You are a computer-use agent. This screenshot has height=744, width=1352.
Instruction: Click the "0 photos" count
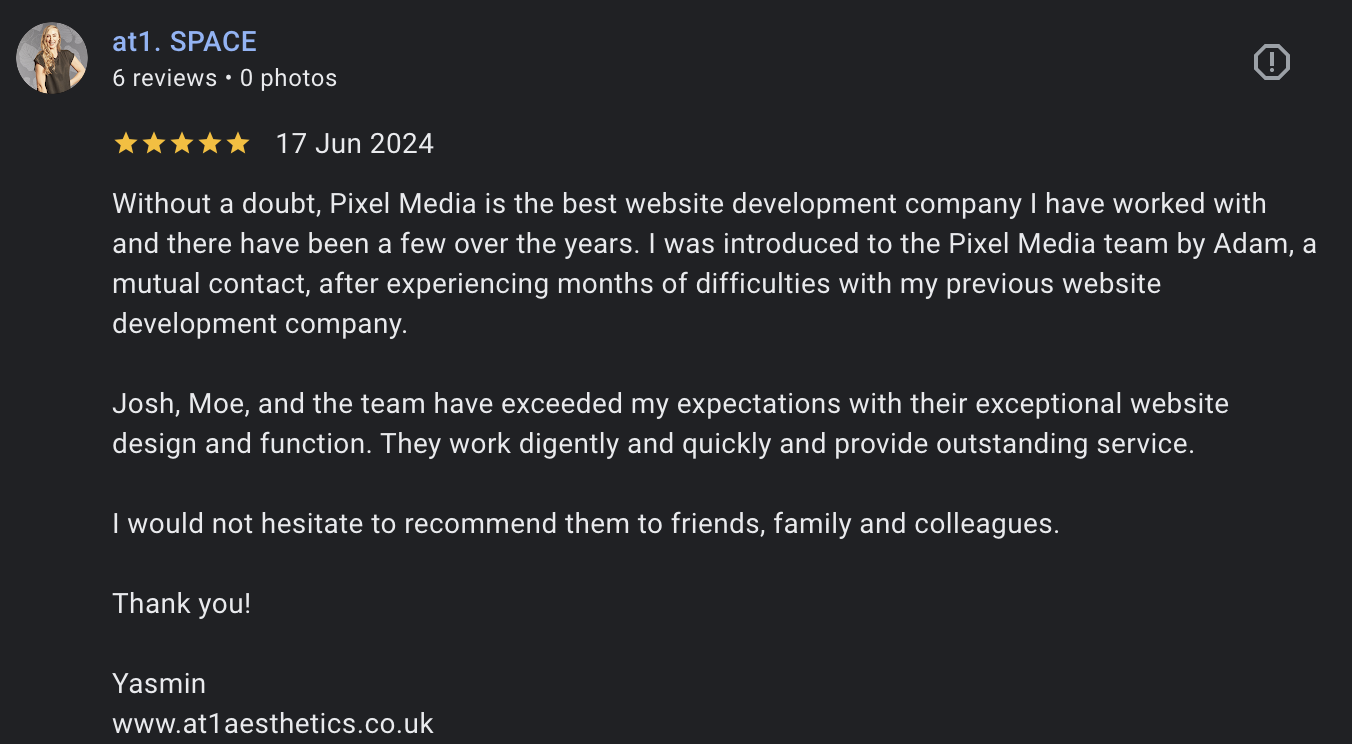point(288,78)
